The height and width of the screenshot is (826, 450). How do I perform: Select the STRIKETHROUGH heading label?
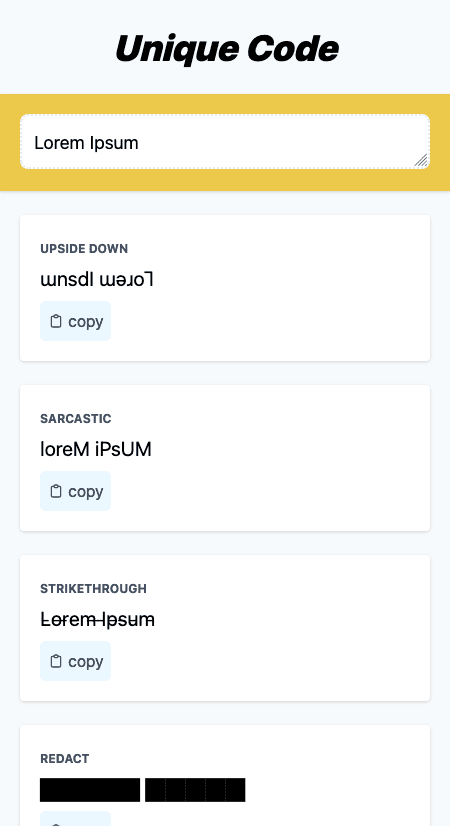pyautogui.click(x=94, y=589)
